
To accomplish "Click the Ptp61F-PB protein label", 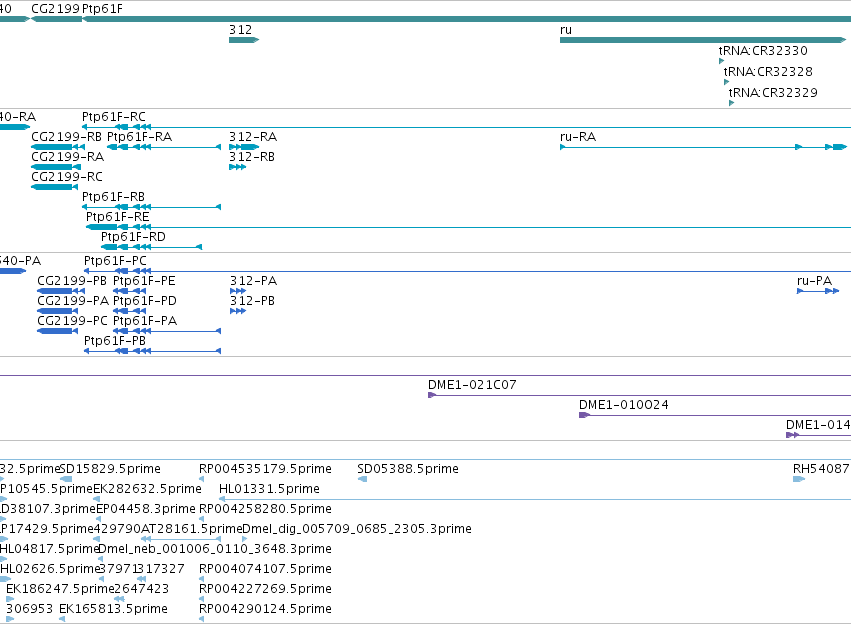I will 115,341.
